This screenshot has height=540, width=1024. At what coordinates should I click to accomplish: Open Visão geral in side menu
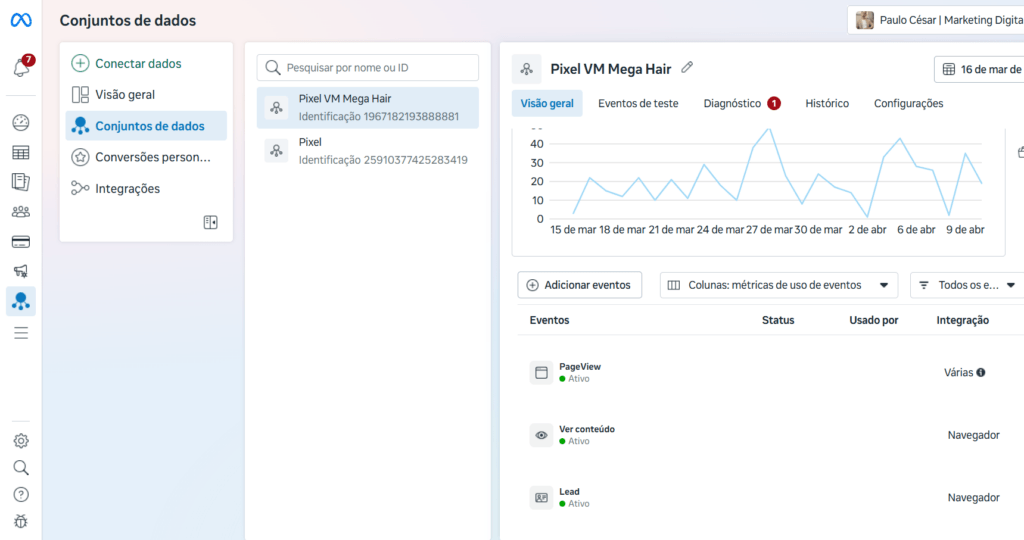pos(146,95)
